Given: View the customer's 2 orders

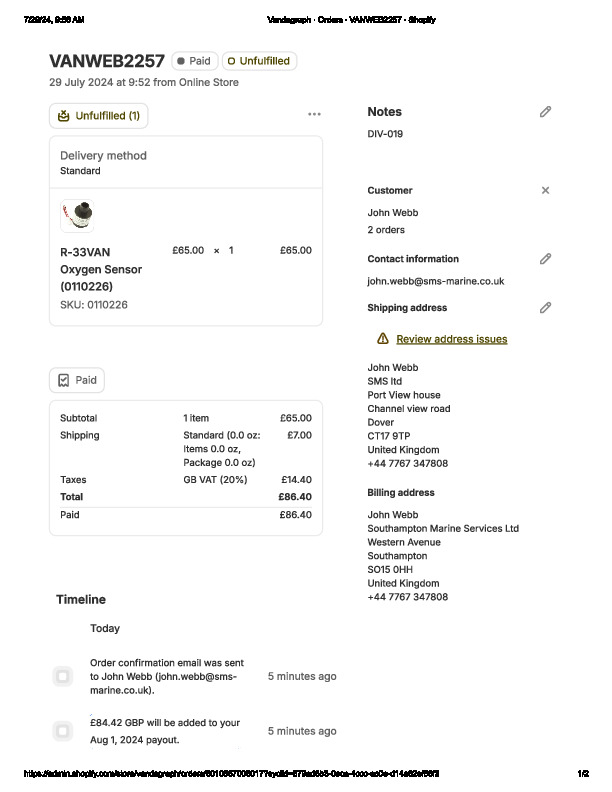Looking at the screenshot, I should click(x=386, y=230).
